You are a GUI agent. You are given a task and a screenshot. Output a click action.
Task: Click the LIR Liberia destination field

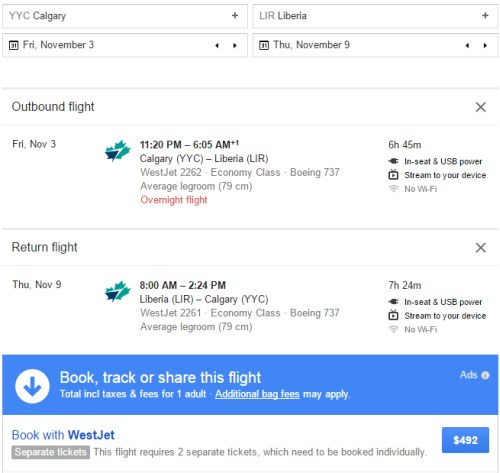375,16
